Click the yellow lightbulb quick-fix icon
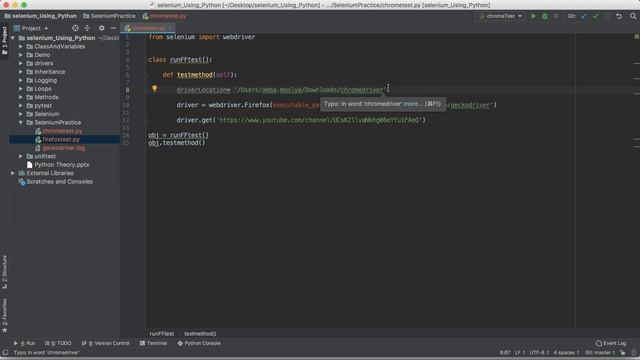The width and height of the screenshot is (640, 360). [x=154, y=88]
